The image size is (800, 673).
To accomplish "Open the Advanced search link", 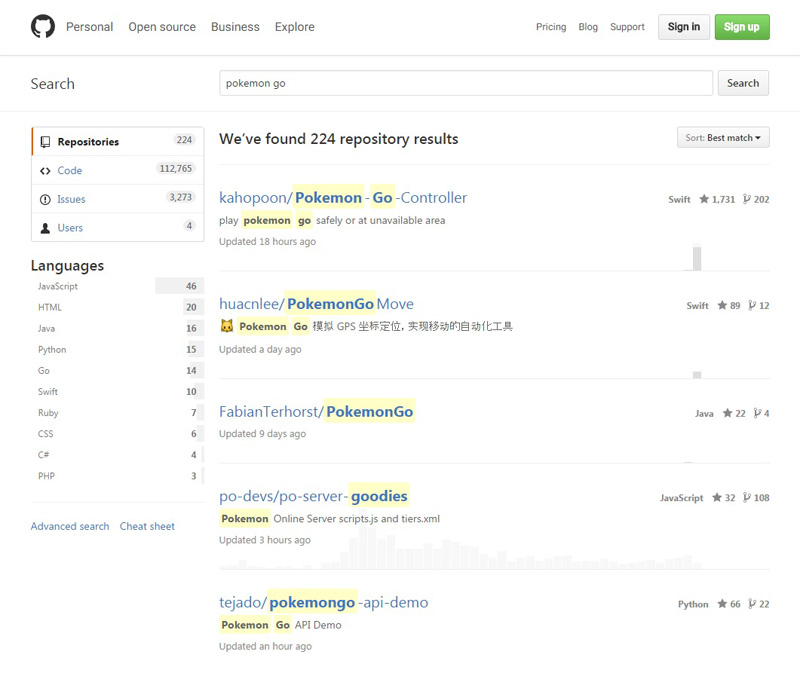I will pos(70,526).
